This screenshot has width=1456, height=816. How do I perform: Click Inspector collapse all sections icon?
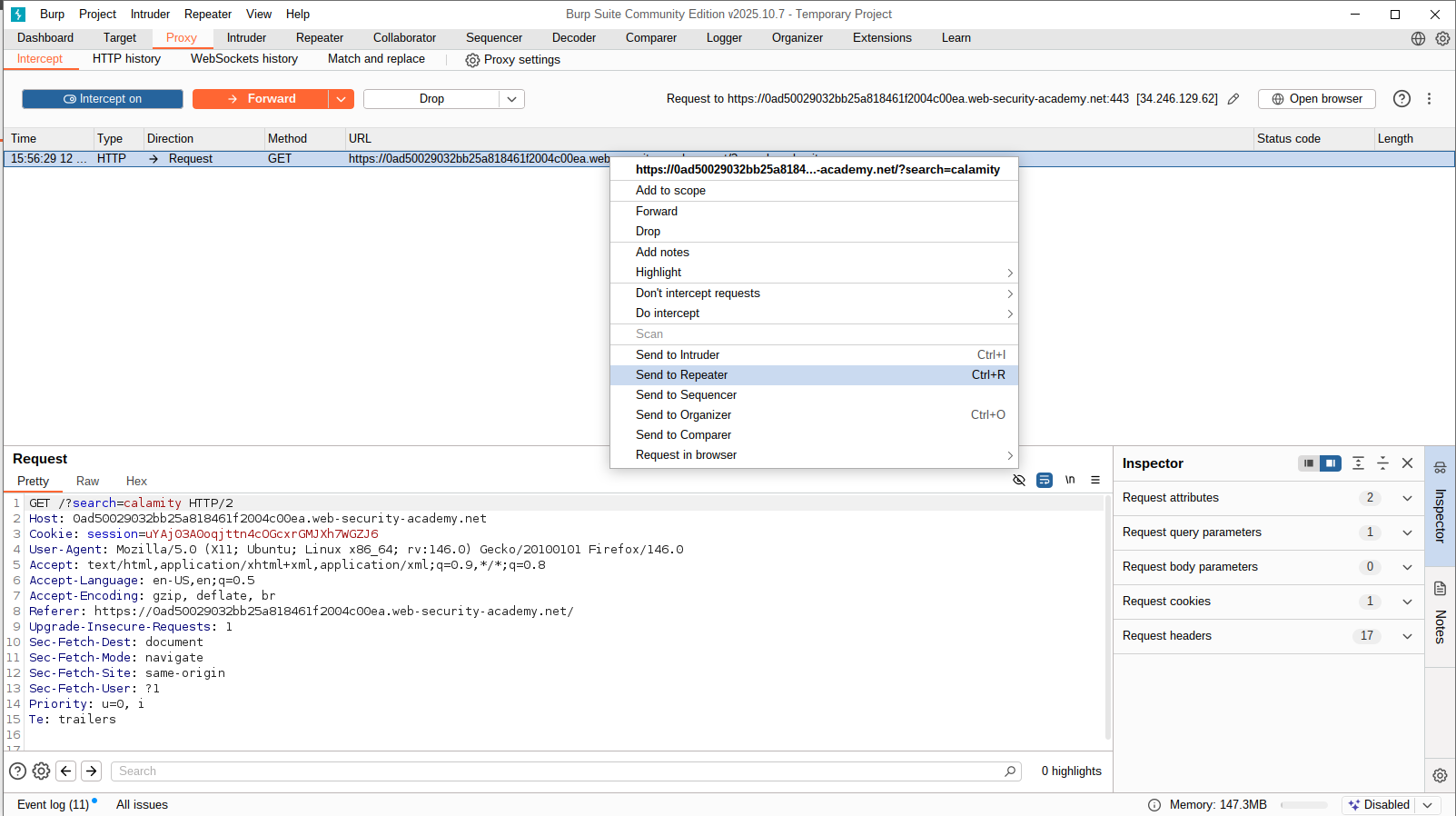[x=1382, y=463]
